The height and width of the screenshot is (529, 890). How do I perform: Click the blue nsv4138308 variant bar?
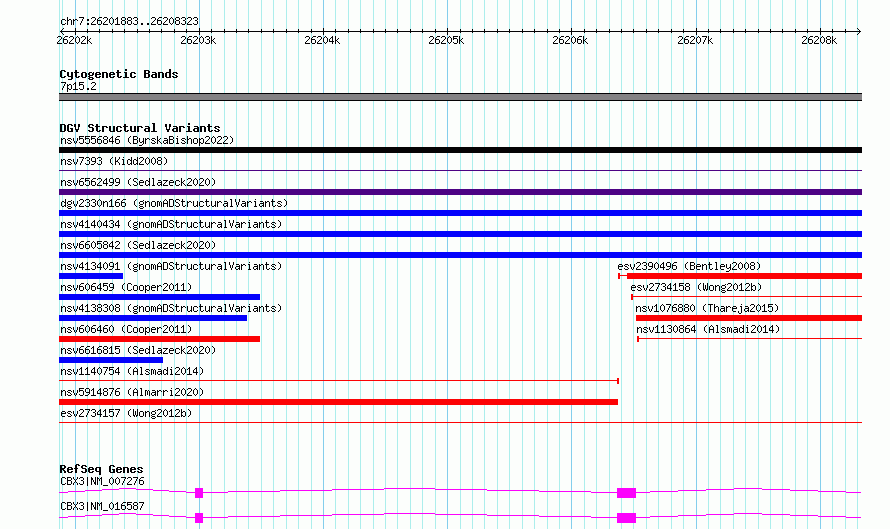[153, 318]
